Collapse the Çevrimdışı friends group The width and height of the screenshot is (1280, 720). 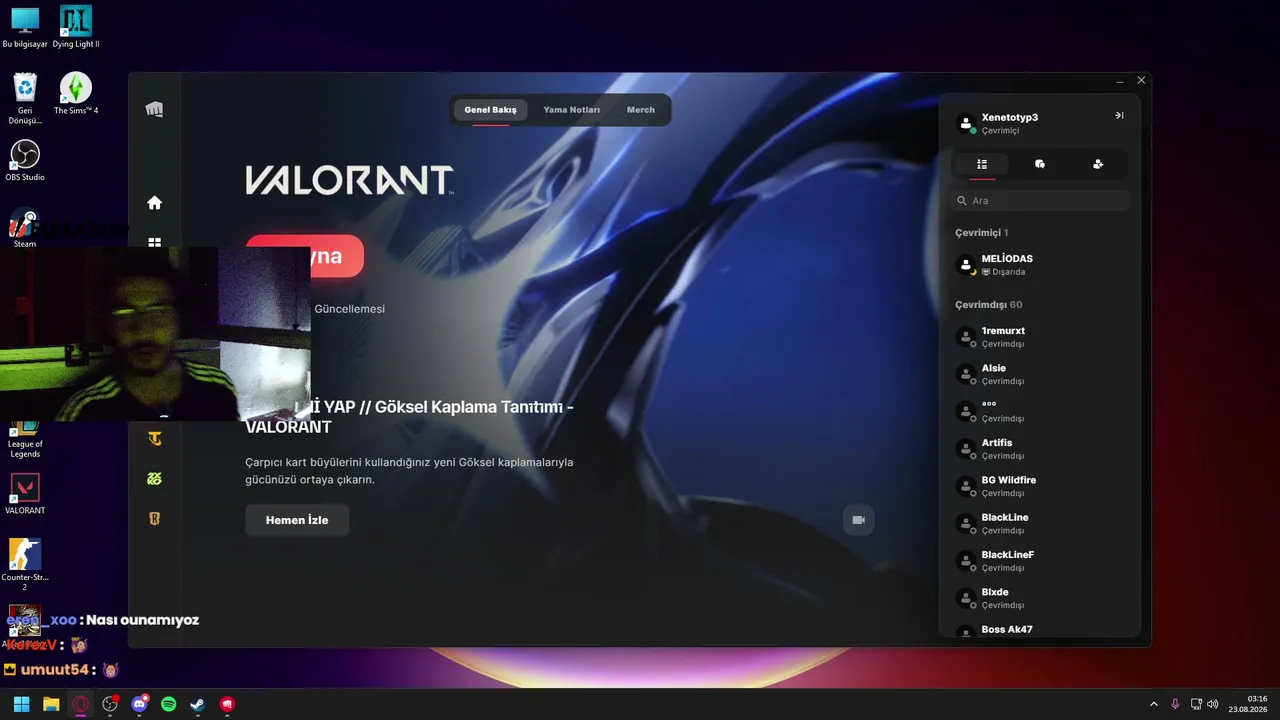click(x=988, y=305)
